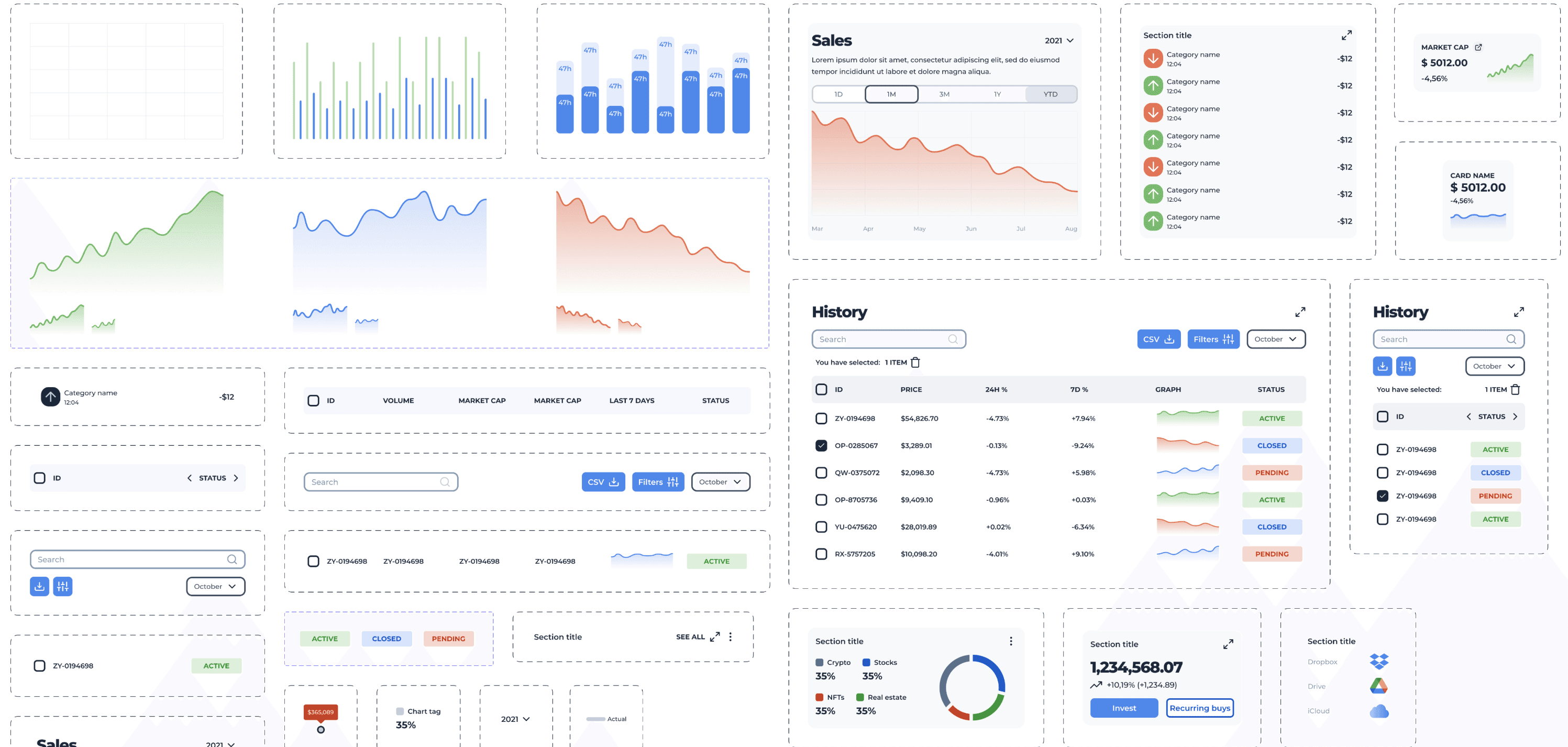Click next chevron after STATUS in small History
Image resolution: width=1568 pixels, height=747 pixels.
(x=1515, y=416)
